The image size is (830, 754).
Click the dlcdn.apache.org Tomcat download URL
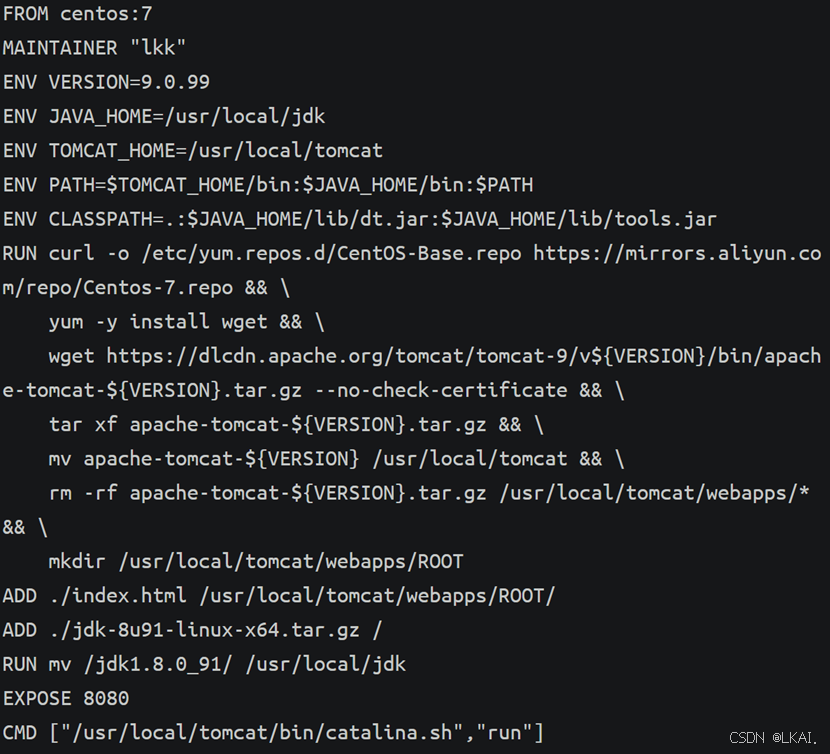click(x=463, y=356)
